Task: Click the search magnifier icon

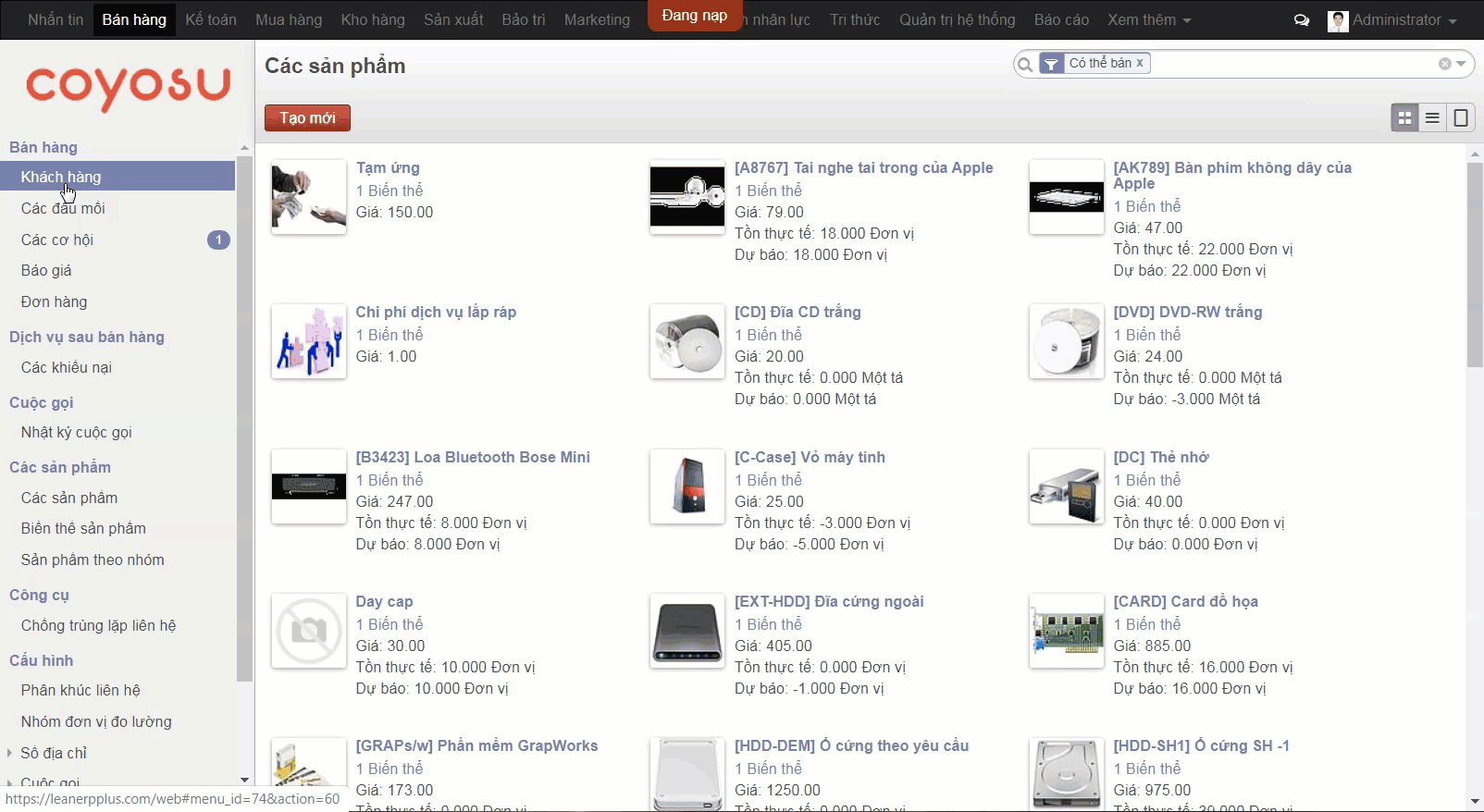Action: click(1025, 64)
